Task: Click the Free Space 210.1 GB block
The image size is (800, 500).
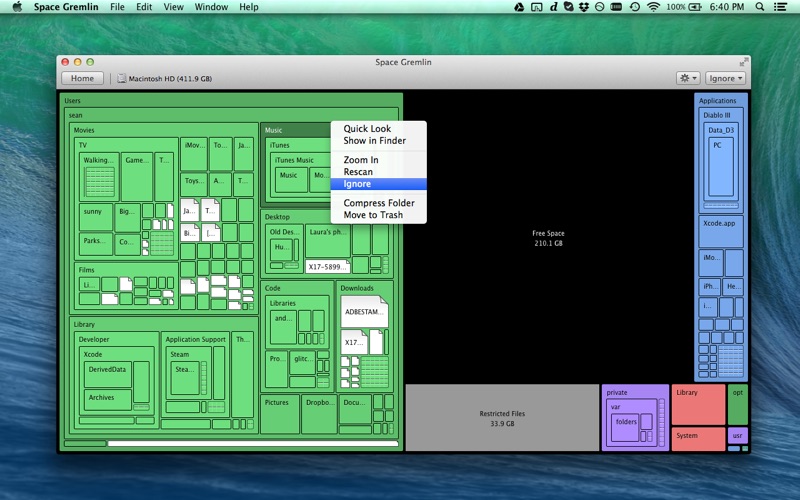Action: (548, 238)
